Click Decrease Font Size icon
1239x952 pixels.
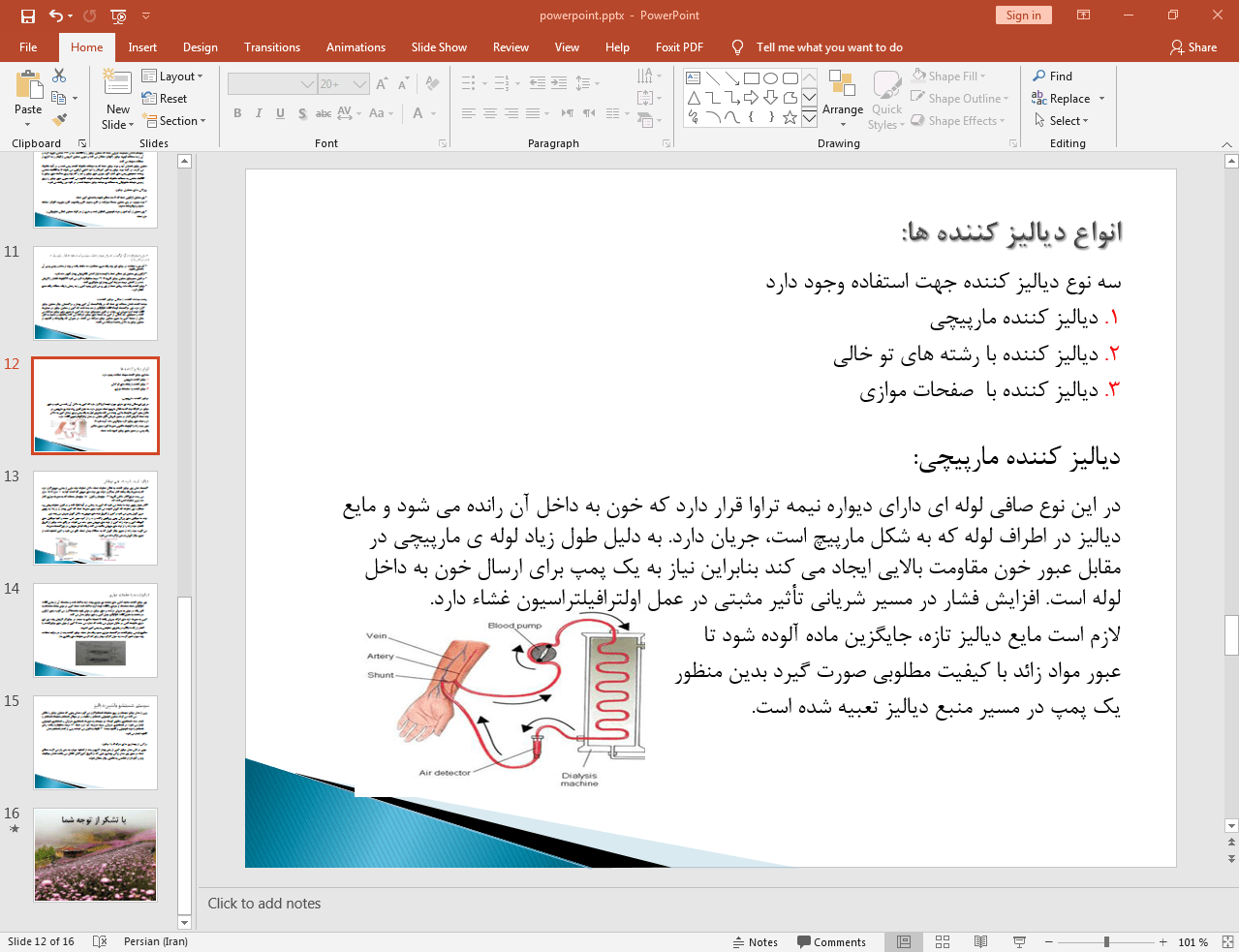click(403, 84)
